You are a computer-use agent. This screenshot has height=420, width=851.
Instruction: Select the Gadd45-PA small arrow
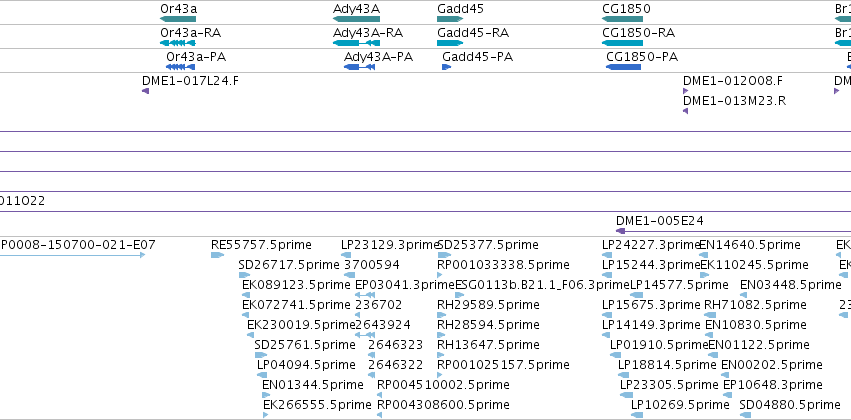click(447, 67)
